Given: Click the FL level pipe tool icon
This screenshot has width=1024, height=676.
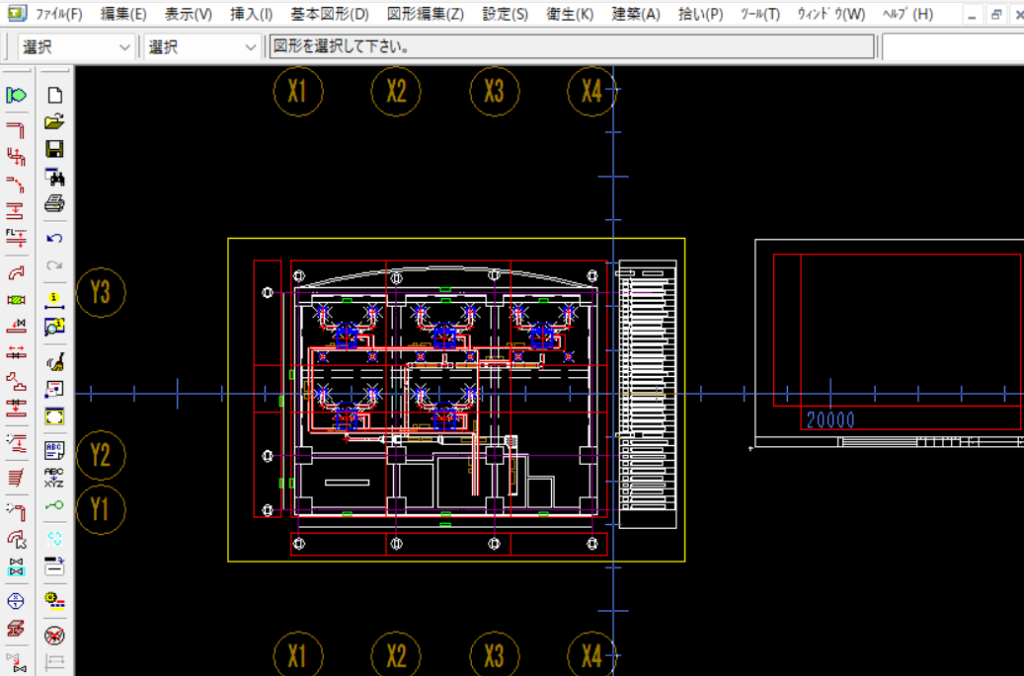Looking at the screenshot, I should click(x=16, y=237).
